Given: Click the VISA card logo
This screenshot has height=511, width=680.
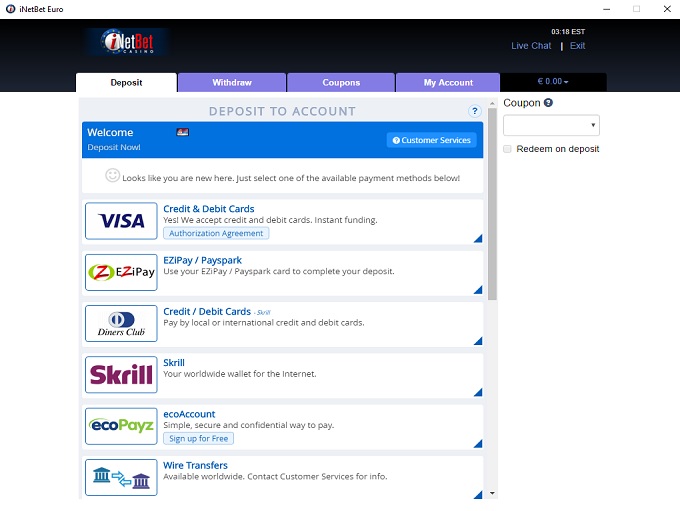Looking at the screenshot, I should pyautogui.click(x=121, y=221).
